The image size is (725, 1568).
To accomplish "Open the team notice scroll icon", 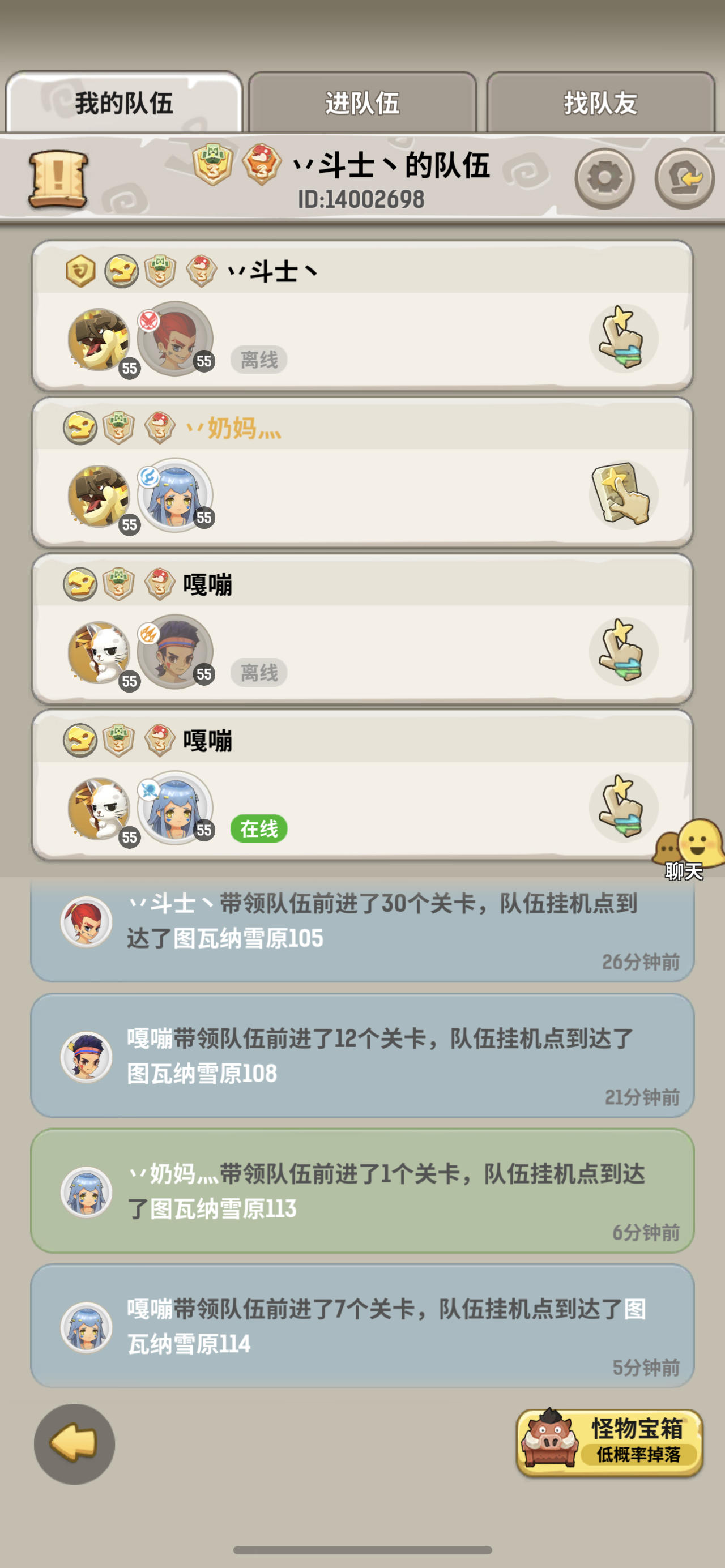I will pos(58,178).
